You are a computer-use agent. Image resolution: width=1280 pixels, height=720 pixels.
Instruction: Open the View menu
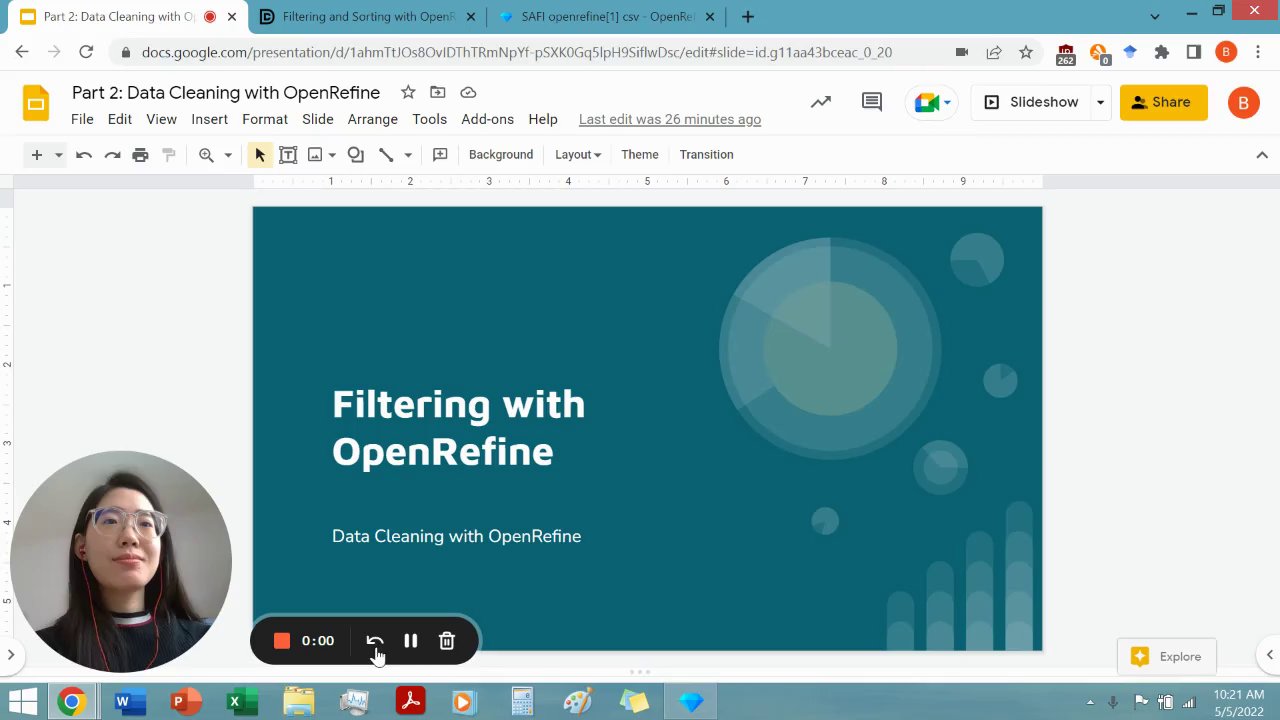click(x=161, y=119)
